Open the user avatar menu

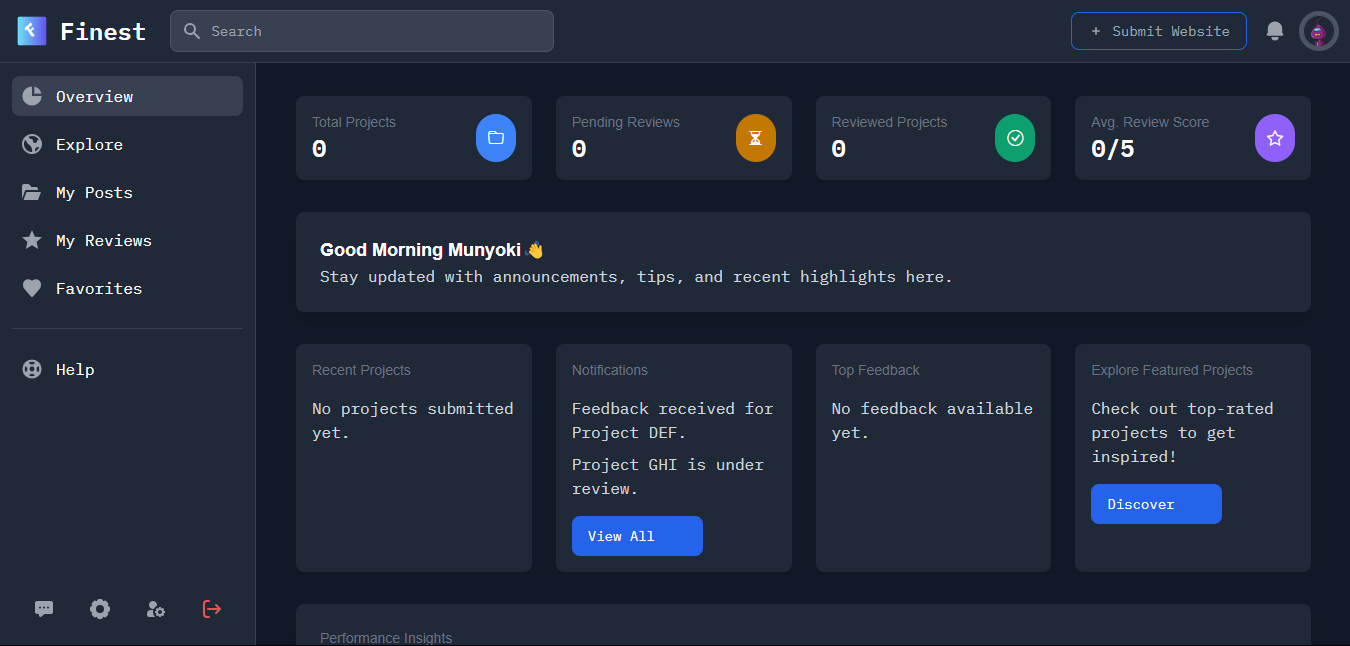click(x=1319, y=31)
